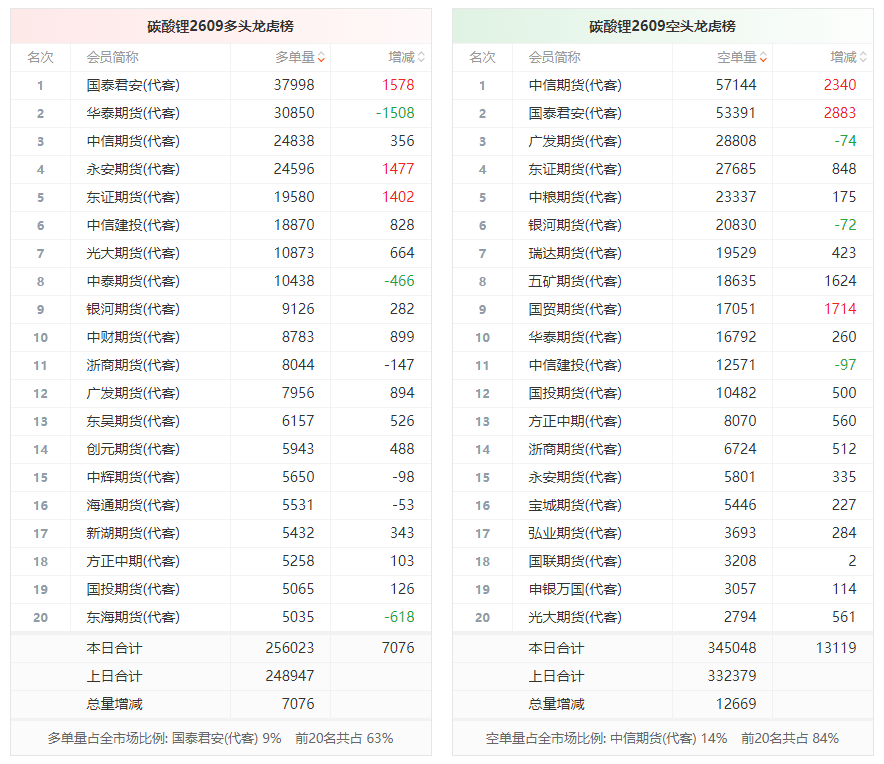The image size is (884, 764).
Task: Select 东海期货(代客) rank 20 long row
Action: pyautogui.click(x=221, y=617)
